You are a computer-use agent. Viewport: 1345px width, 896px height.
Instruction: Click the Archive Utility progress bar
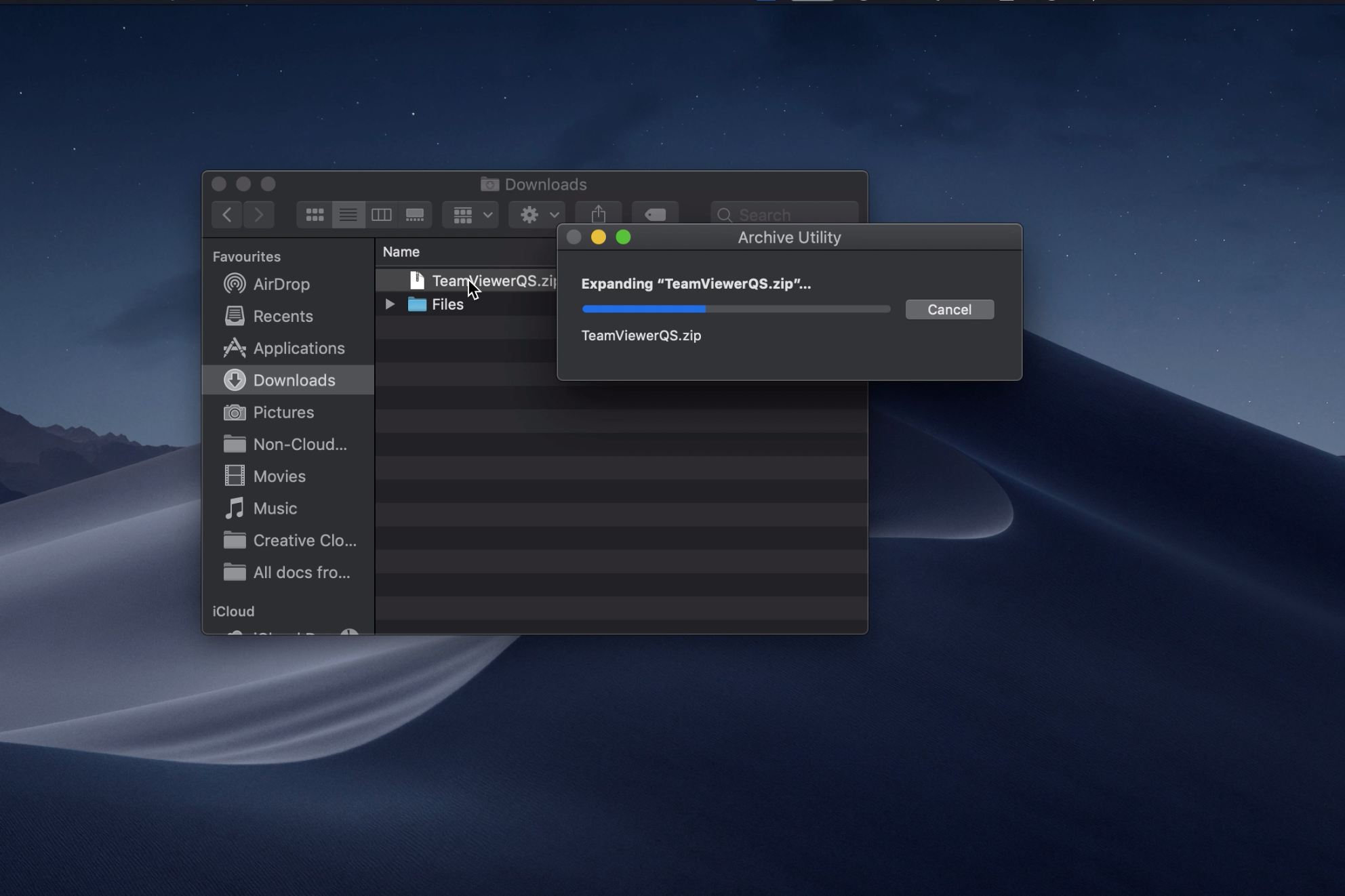736,309
